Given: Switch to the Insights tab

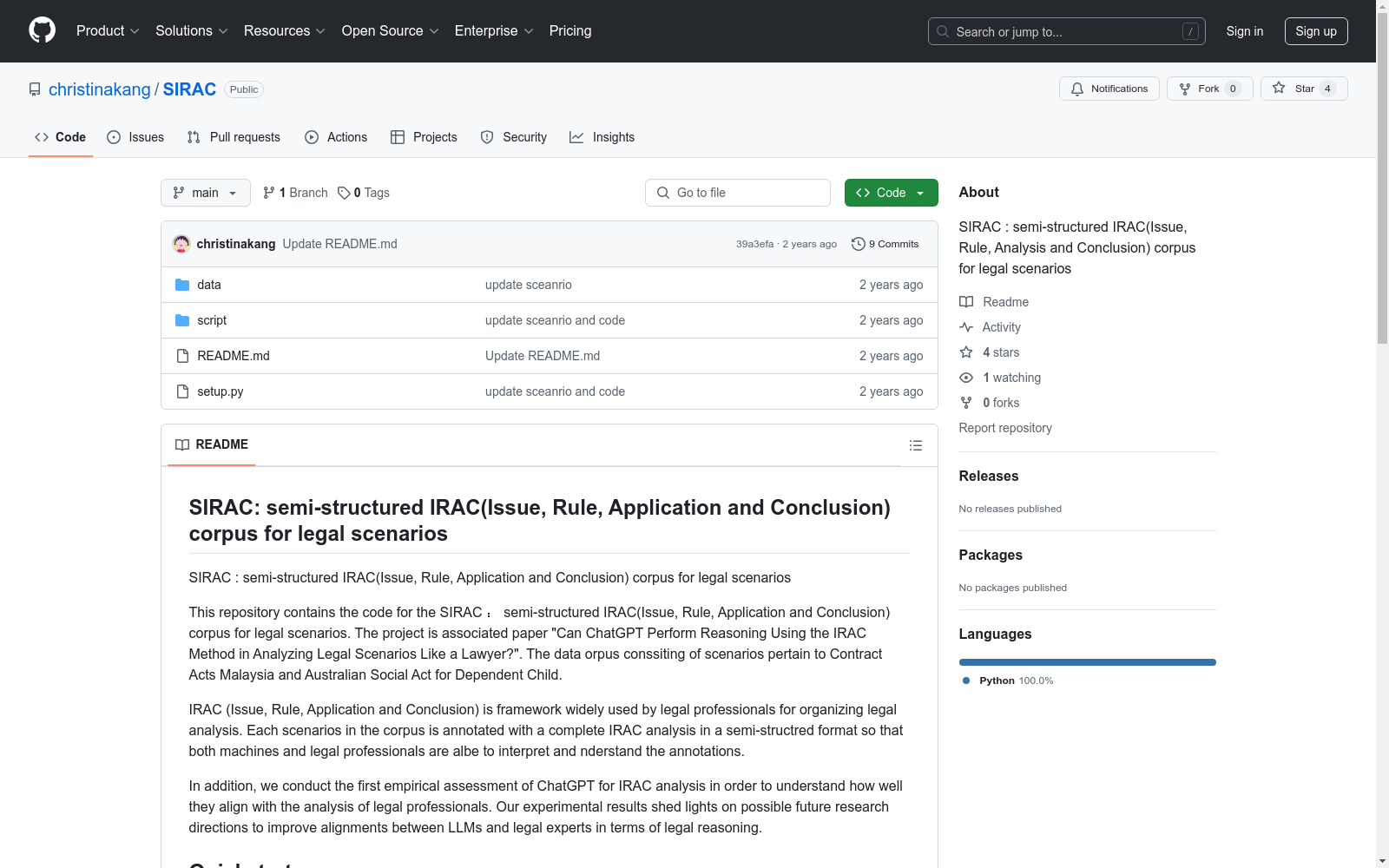Looking at the screenshot, I should [602, 137].
